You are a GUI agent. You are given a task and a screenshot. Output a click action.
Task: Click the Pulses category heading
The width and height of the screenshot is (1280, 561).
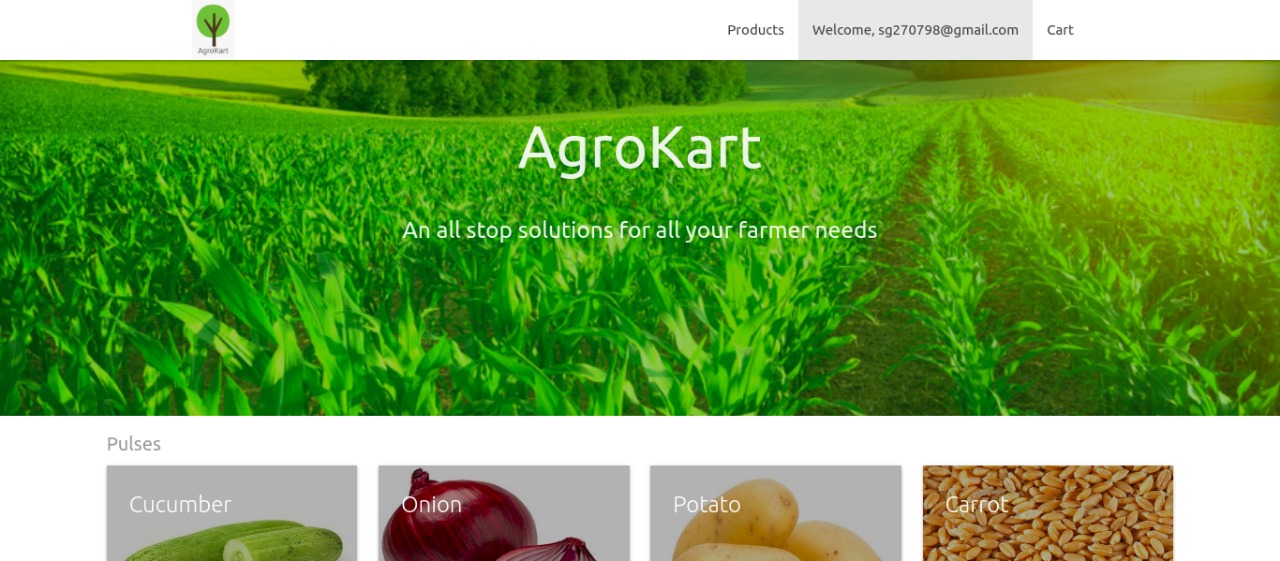click(x=134, y=444)
